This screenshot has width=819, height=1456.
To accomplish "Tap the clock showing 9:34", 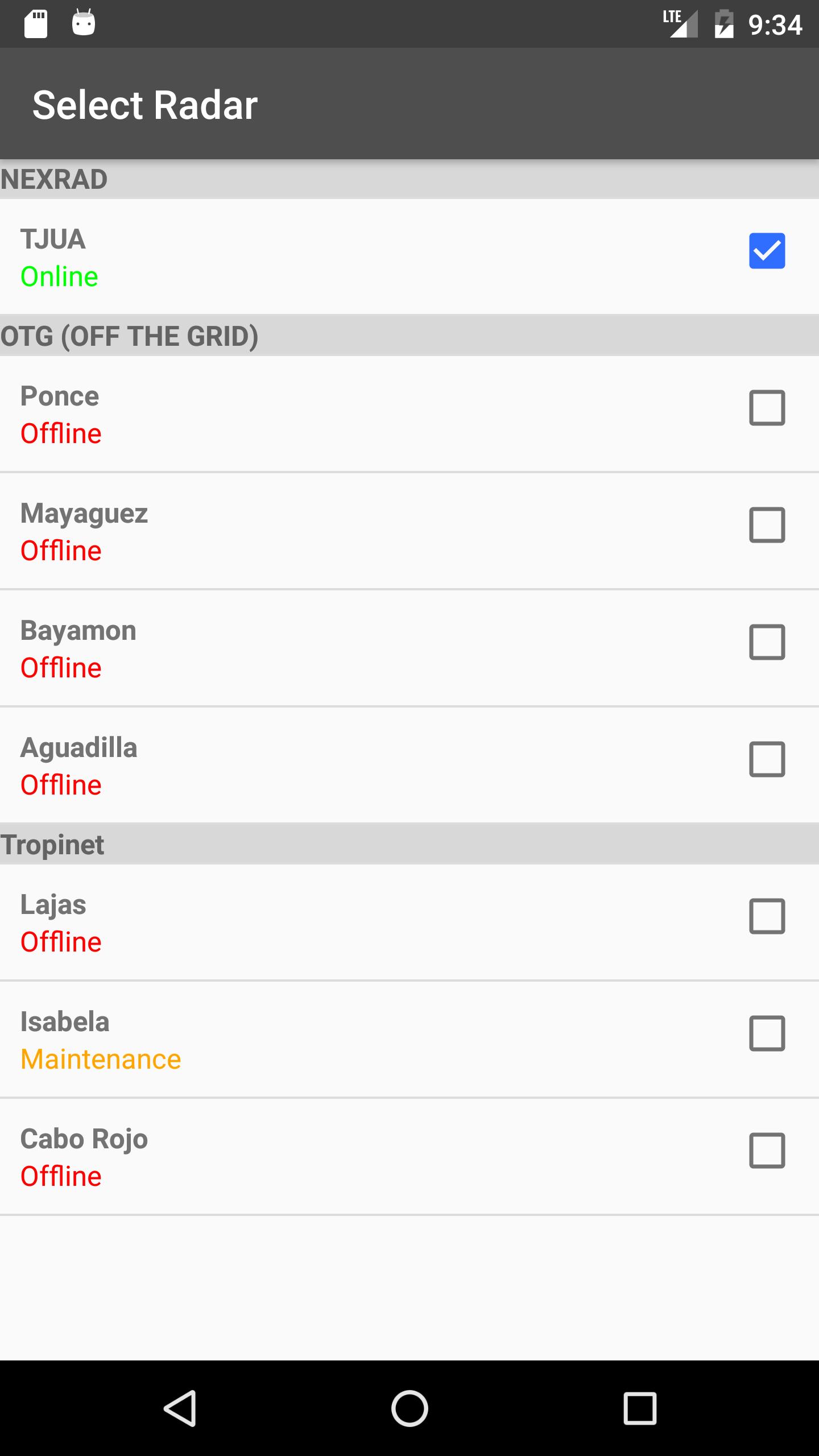I will pyautogui.click(x=775, y=25).
